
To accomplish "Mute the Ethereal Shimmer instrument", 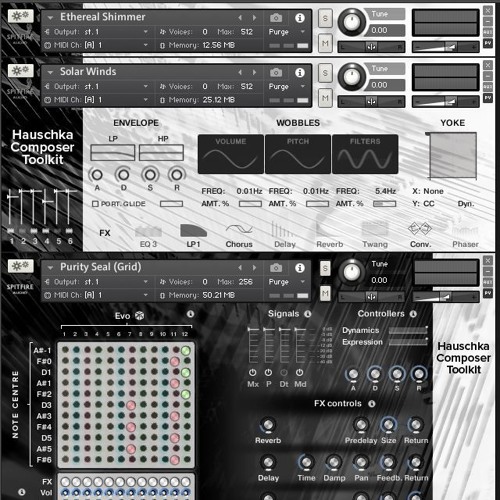I will (x=325, y=43).
